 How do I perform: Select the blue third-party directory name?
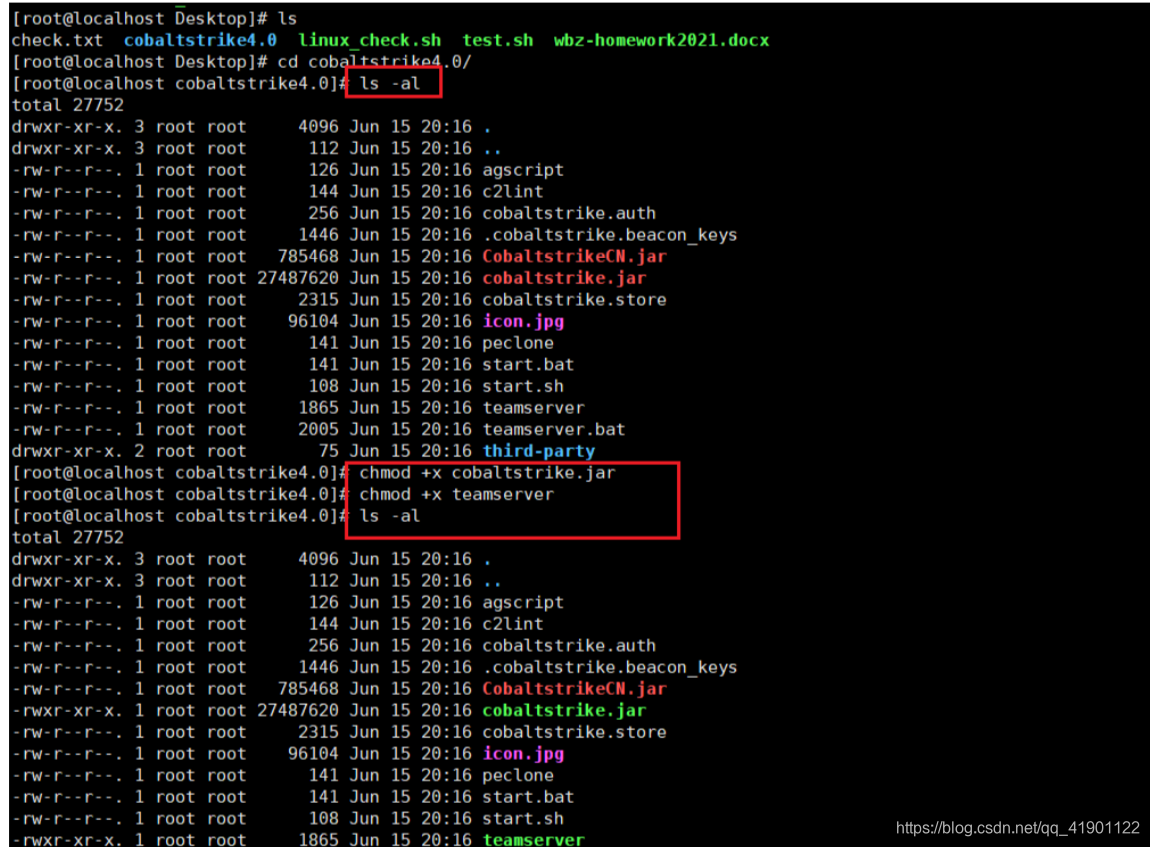point(538,451)
